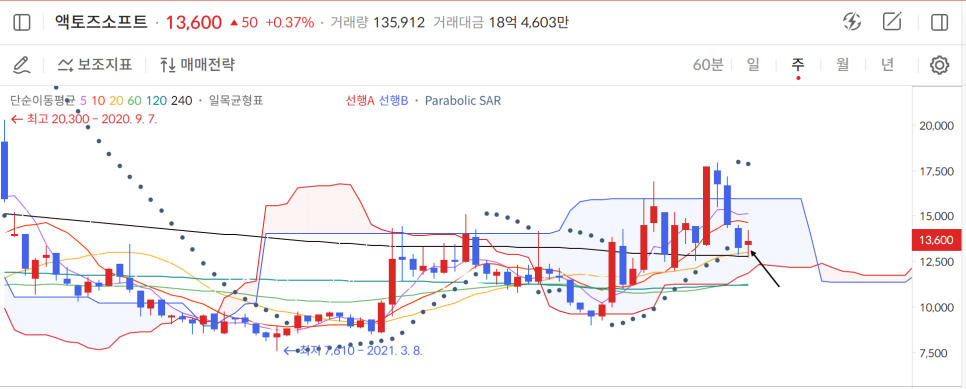Toggle the right side panel icon
Image resolution: width=966 pixels, height=389 pixels.
(x=940, y=23)
